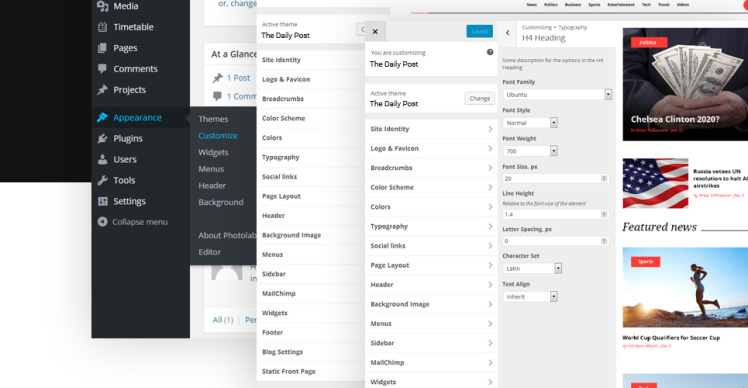Expand the Character Set Latin dropdown
Viewport: 748px width, 388px height.
click(x=532, y=268)
